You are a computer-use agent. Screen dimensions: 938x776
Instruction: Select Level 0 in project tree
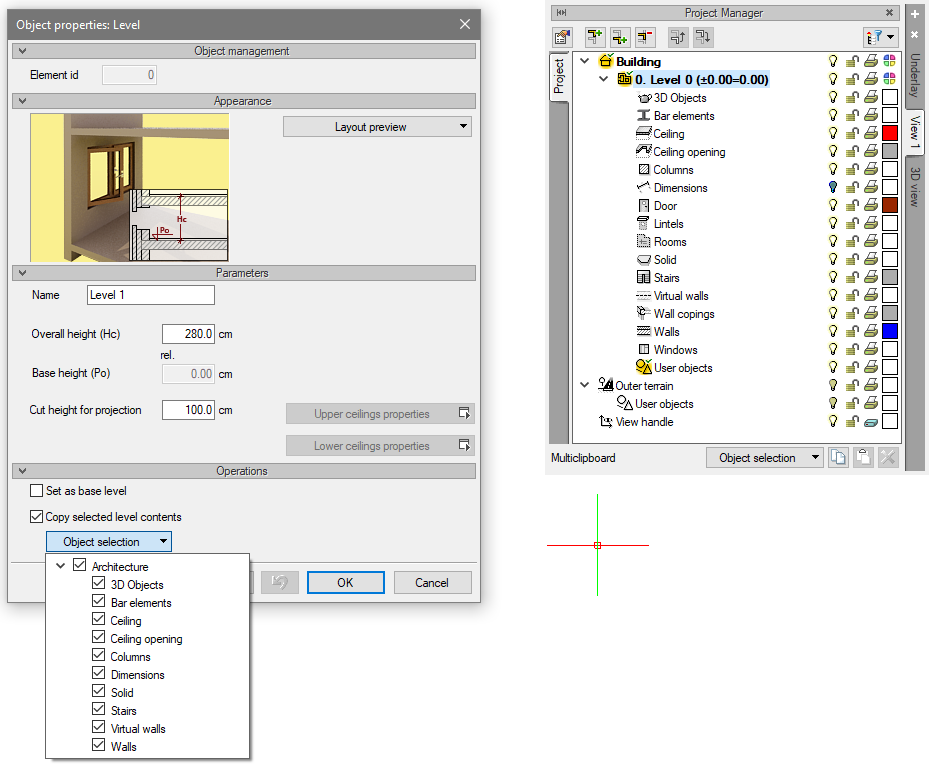(x=701, y=80)
